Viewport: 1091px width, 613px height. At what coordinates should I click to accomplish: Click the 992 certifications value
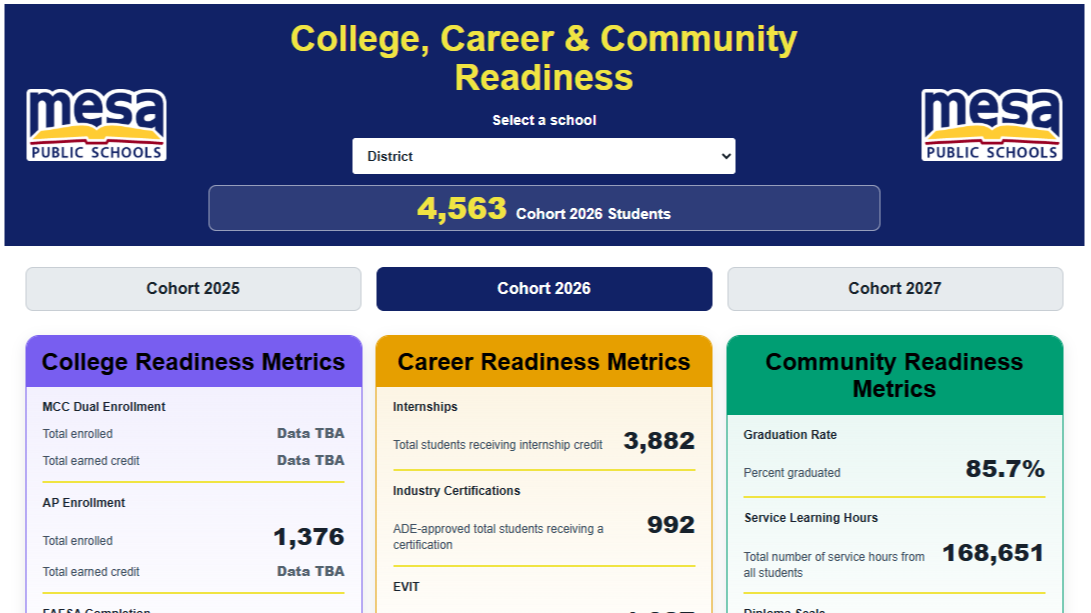coord(671,525)
